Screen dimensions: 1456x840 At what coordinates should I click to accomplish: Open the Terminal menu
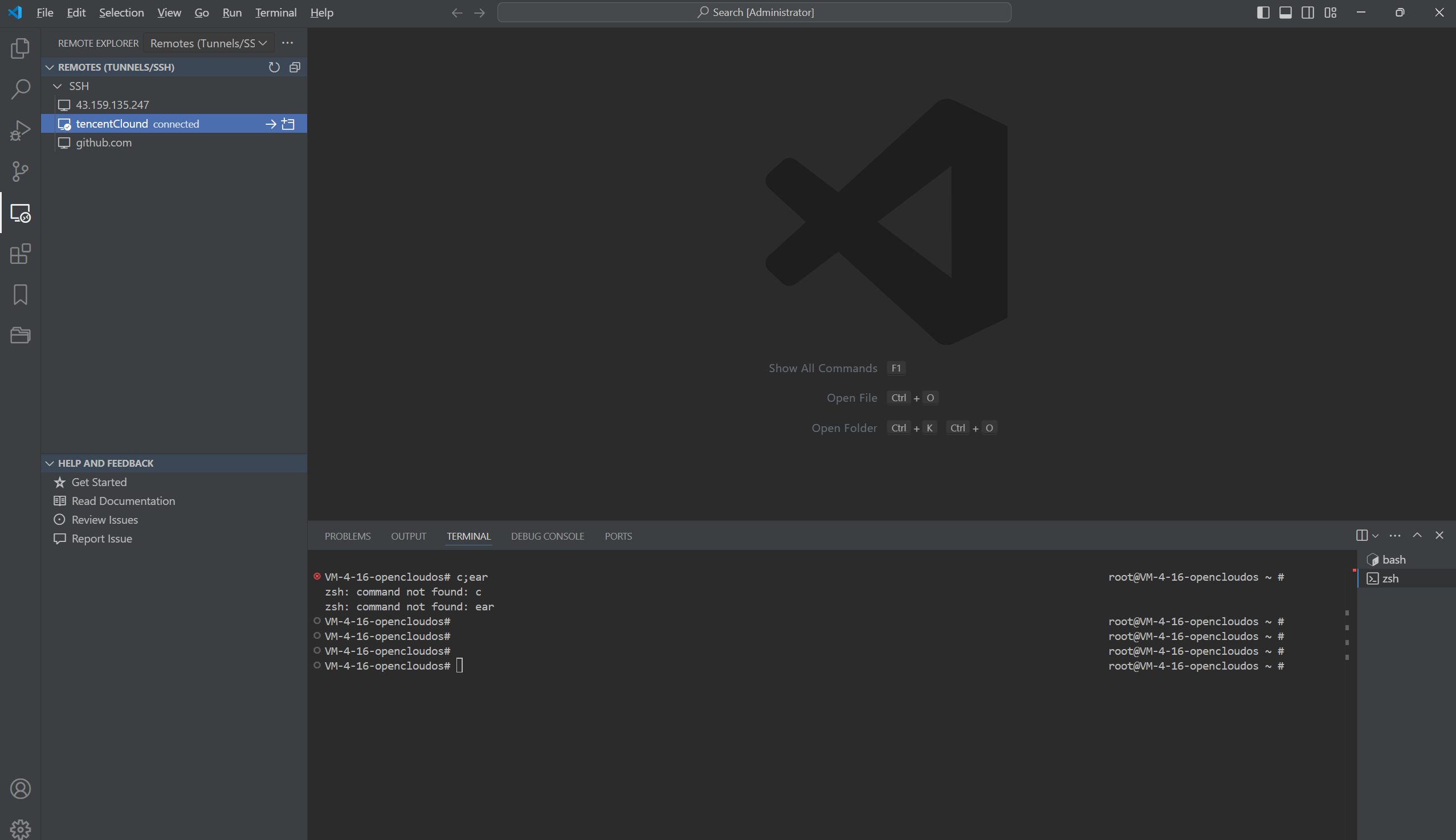tap(276, 13)
